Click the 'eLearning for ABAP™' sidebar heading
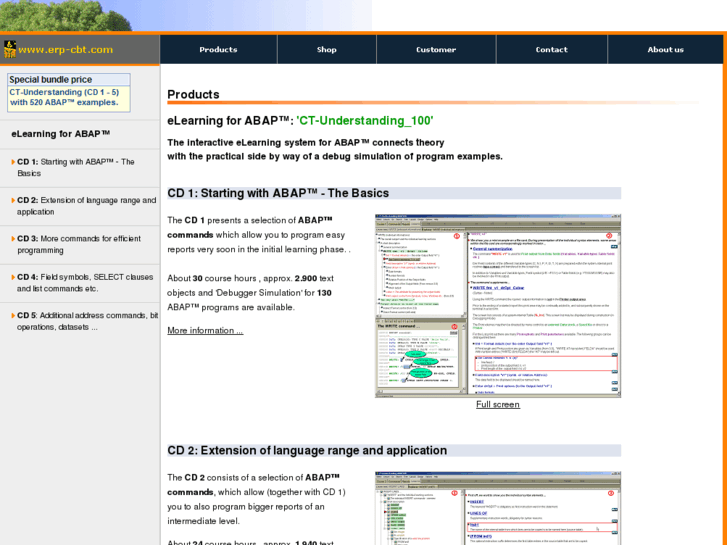This screenshot has width=727, height=545. (x=61, y=134)
